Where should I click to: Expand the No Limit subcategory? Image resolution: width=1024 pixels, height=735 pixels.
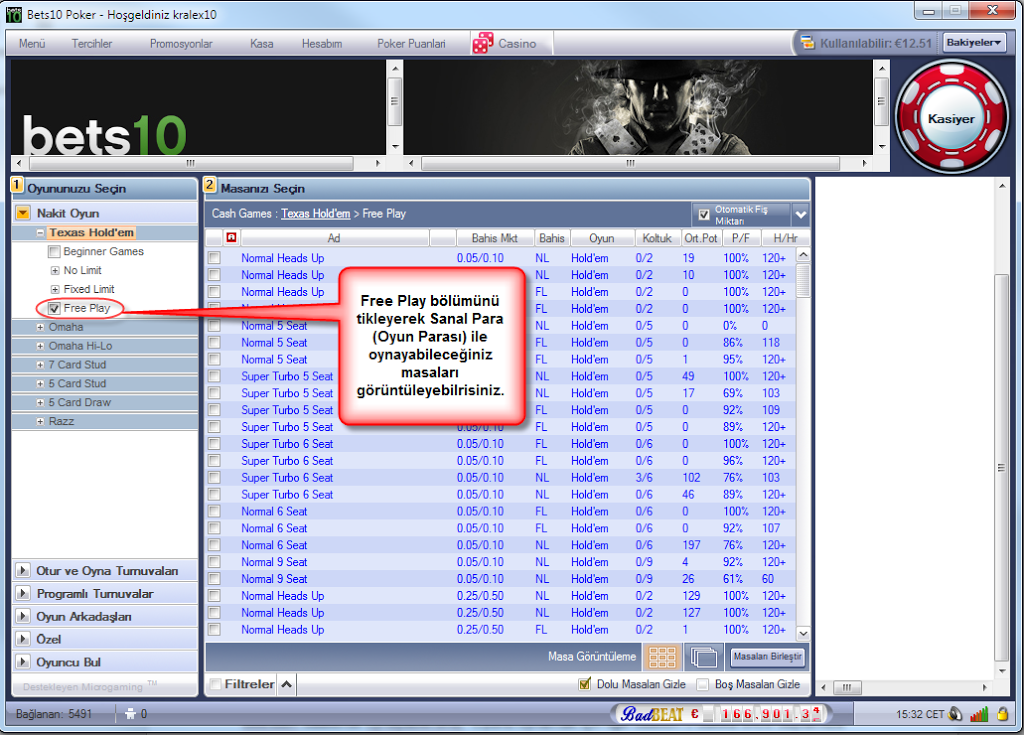(x=55, y=270)
